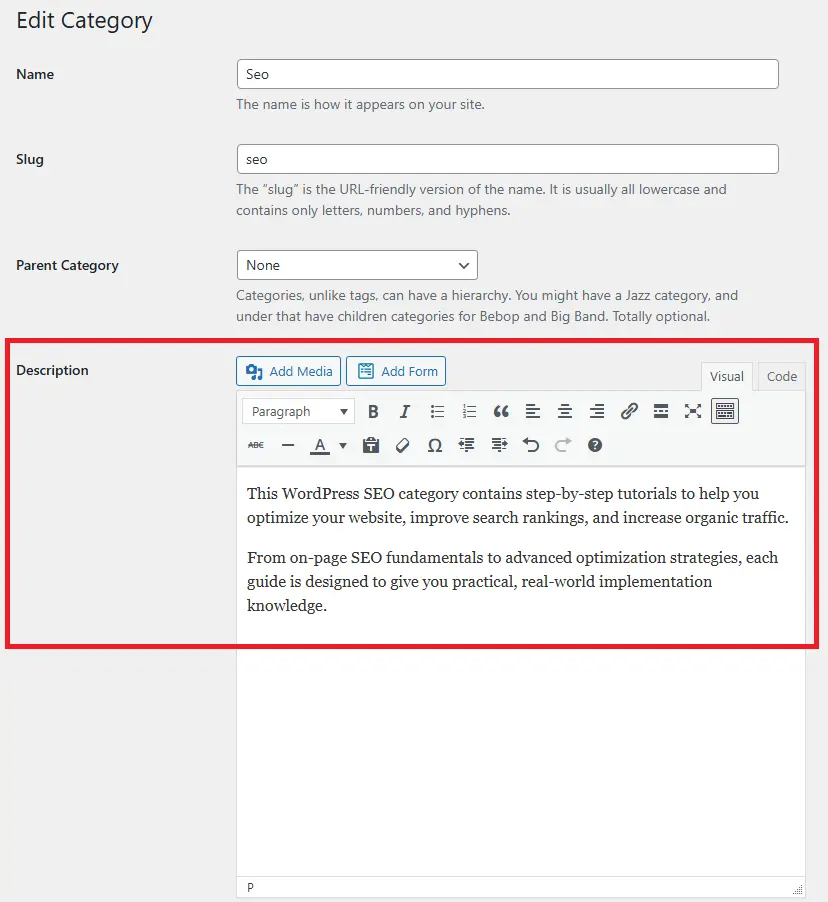
Task: Insert a horizontal line
Action: [287, 445]
